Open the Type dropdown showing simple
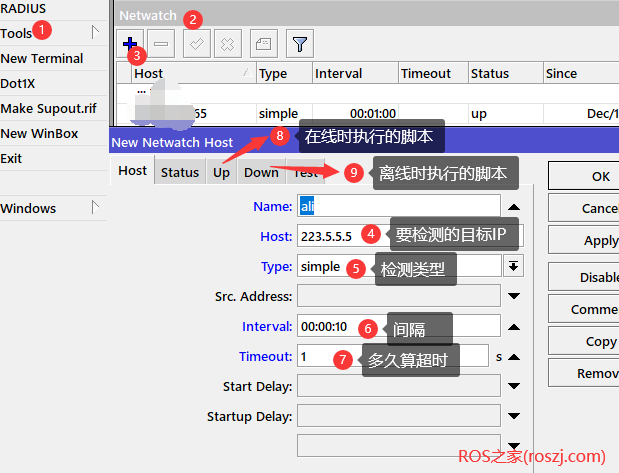 (513, 266)
